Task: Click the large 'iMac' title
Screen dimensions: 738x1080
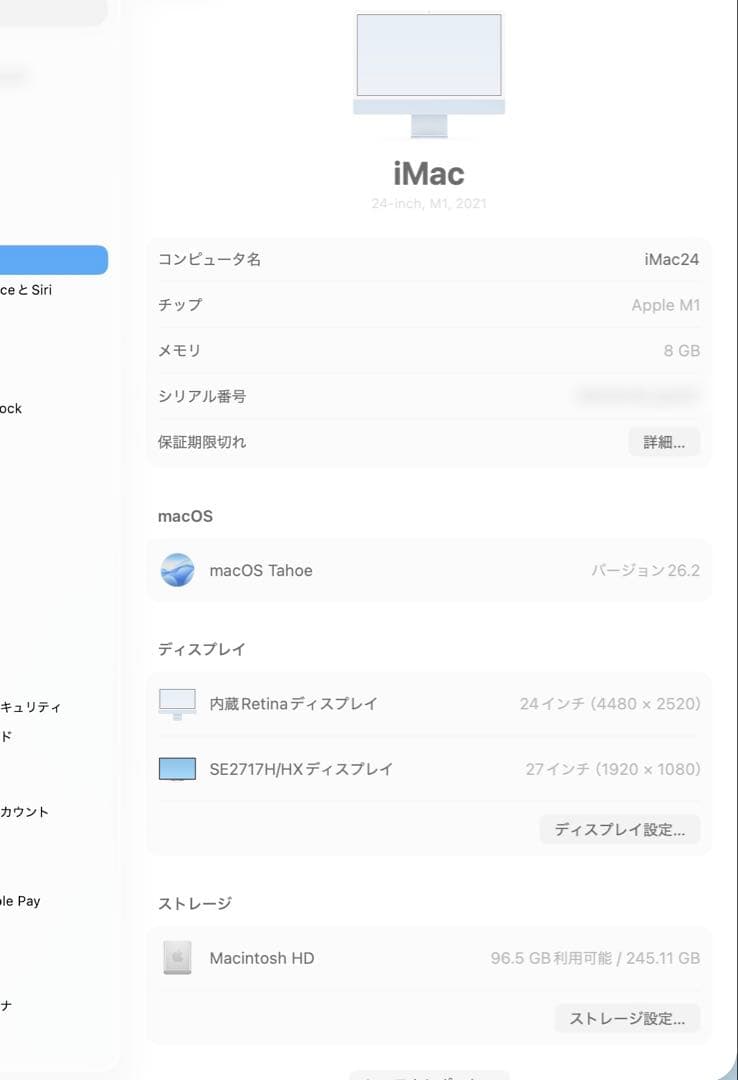Action: pos(429,174)
